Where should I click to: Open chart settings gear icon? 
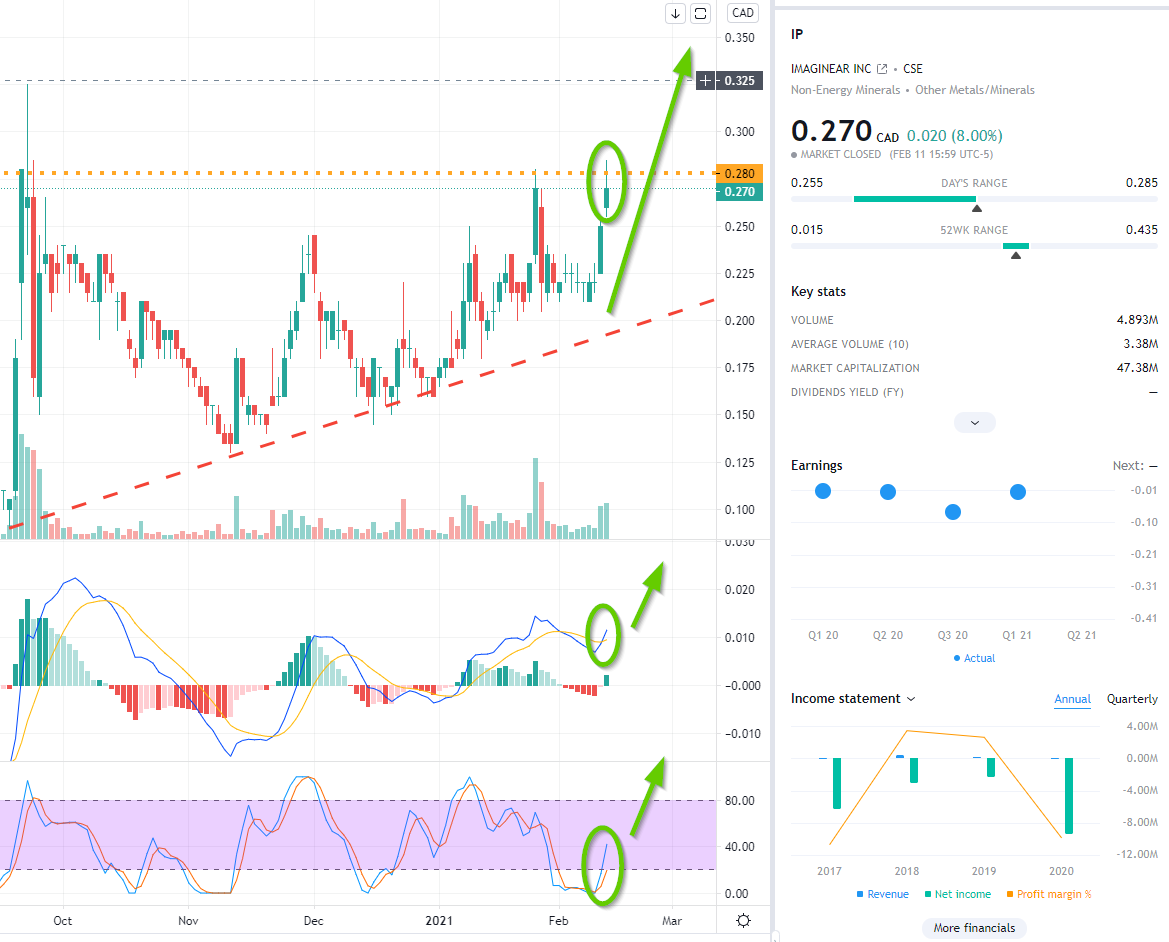pyautogui.click(x=743, y=921)
